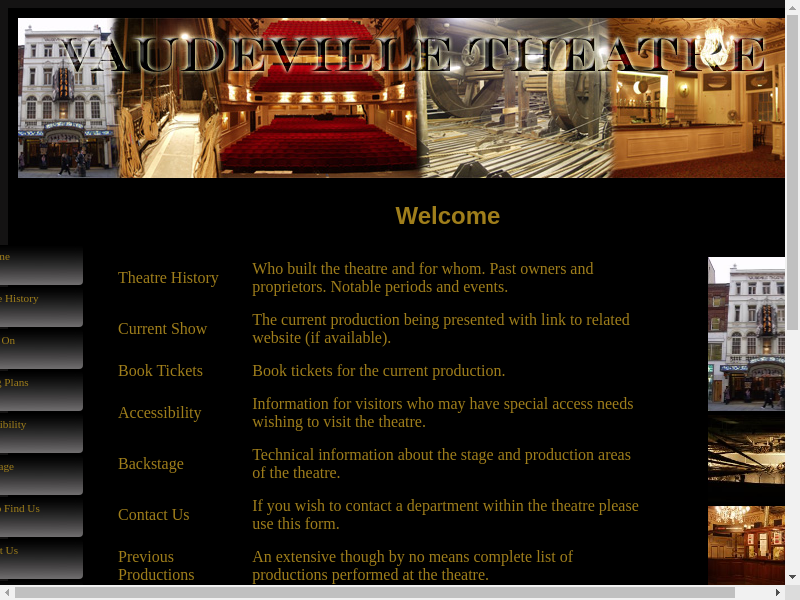
Task: Select the Home button in left sidebar
Action: click(40, 265)
